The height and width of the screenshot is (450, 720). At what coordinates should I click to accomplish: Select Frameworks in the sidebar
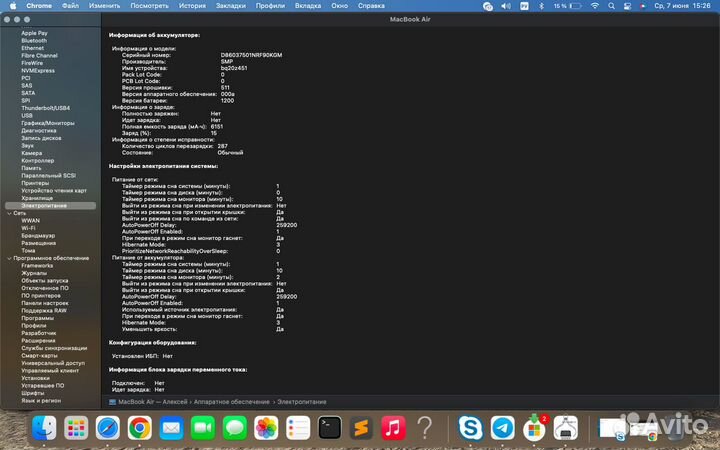coord(37,266)
